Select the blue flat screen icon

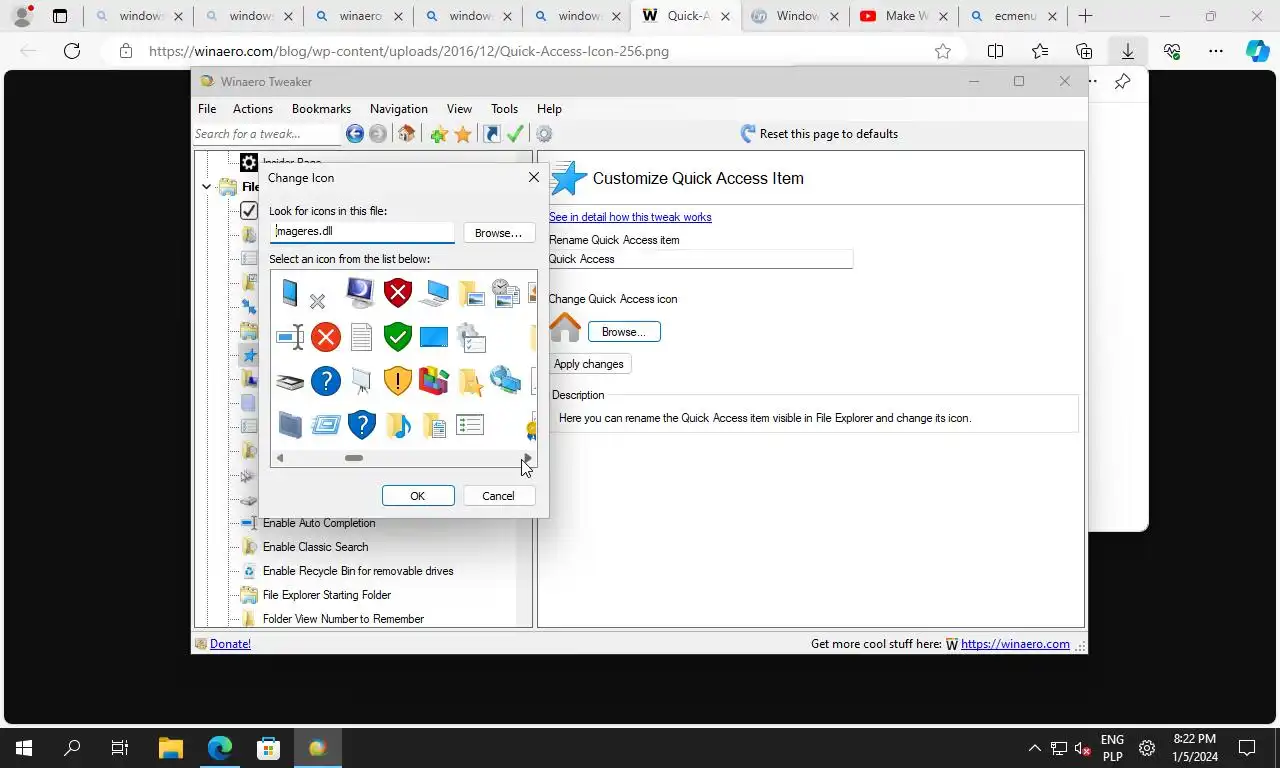tap(434, 337)
